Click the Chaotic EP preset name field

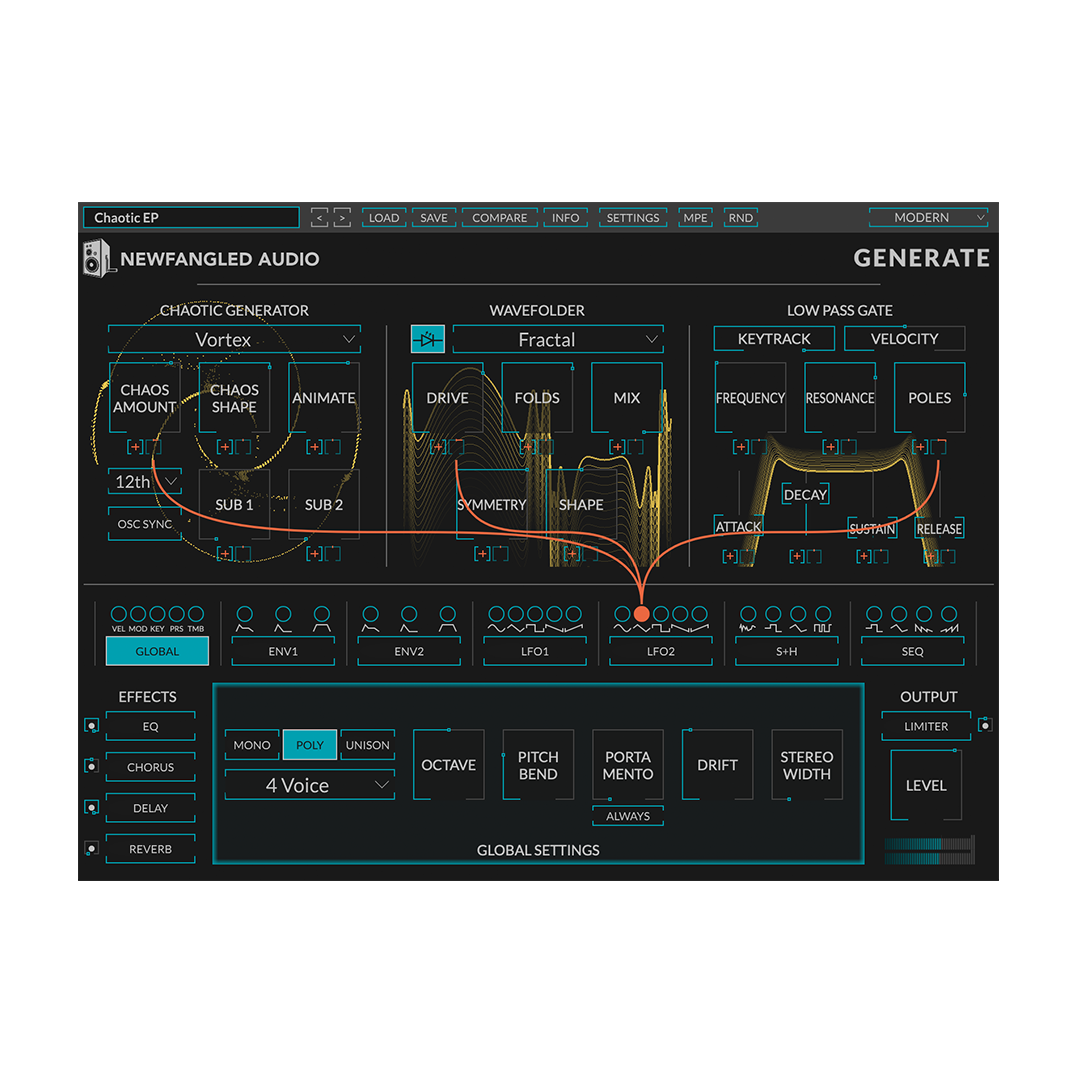(x=191, y=218)
